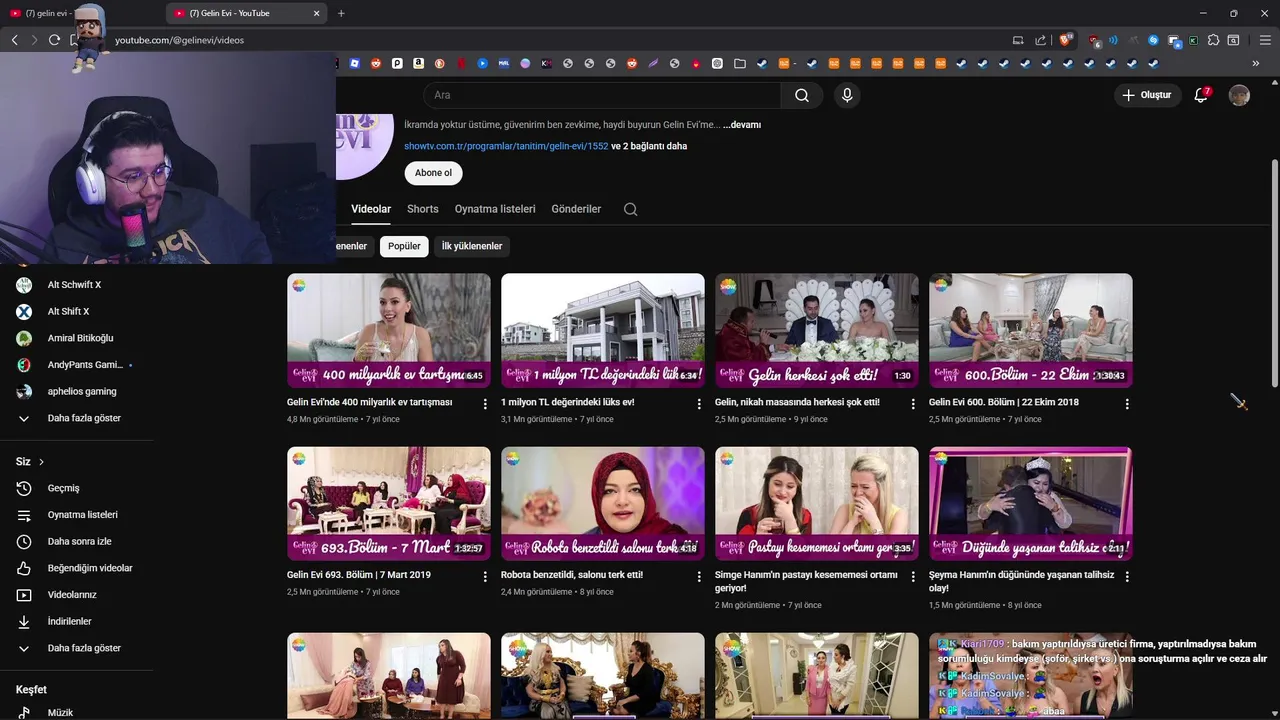Click the address bar URL

180,40
